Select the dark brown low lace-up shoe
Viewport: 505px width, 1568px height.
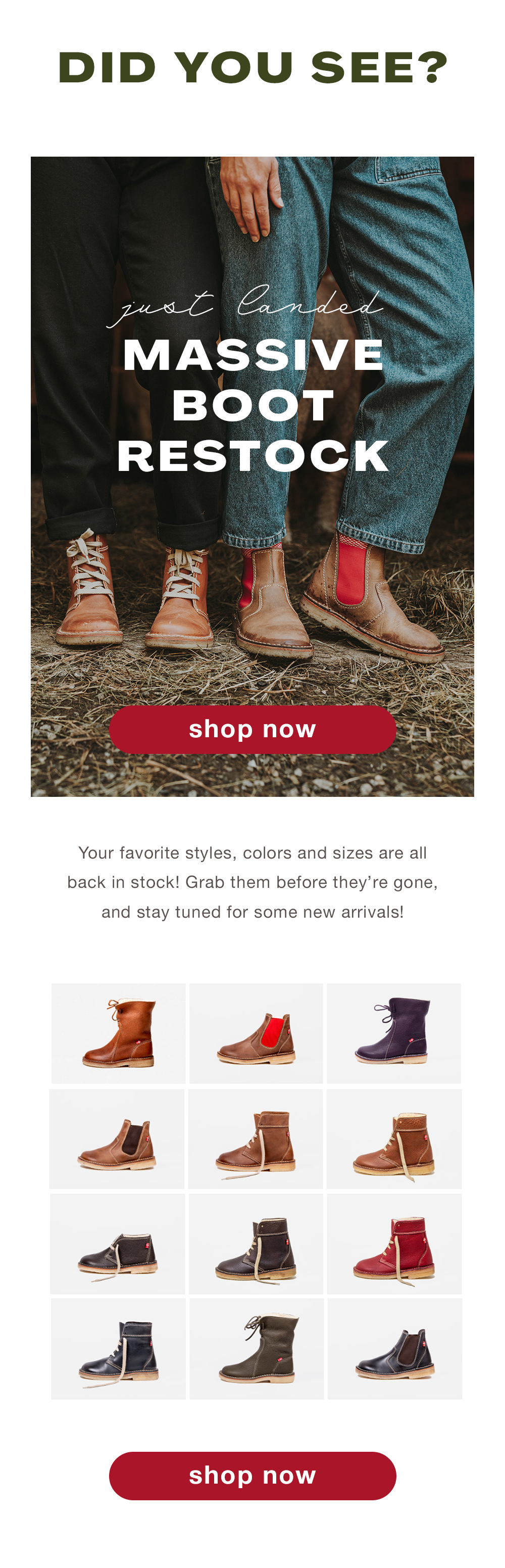pos(118,1244)
